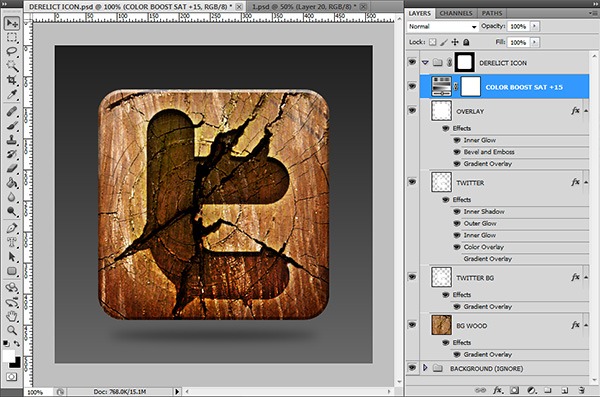
Task: Select the Eyedropper tool
Action: 12,94
